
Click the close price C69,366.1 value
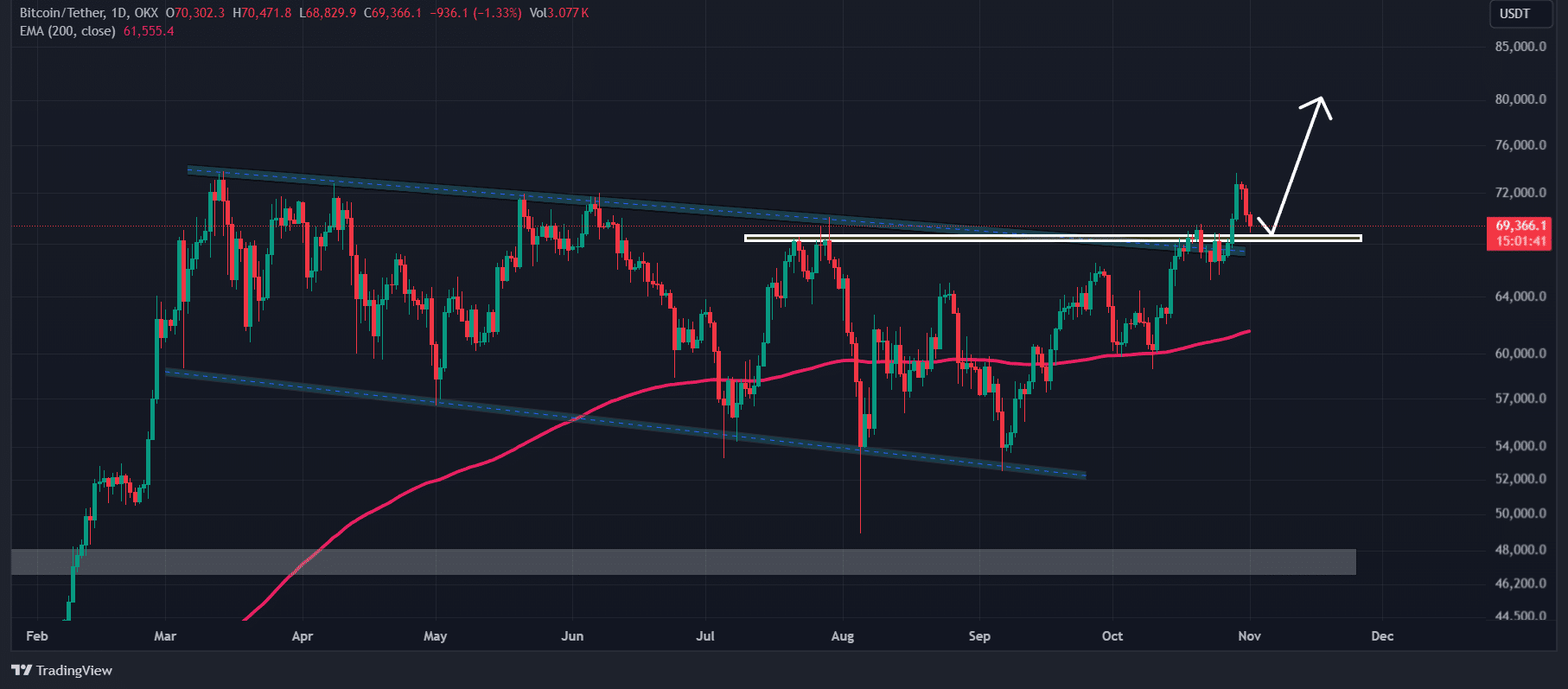[x=393, y=13]
